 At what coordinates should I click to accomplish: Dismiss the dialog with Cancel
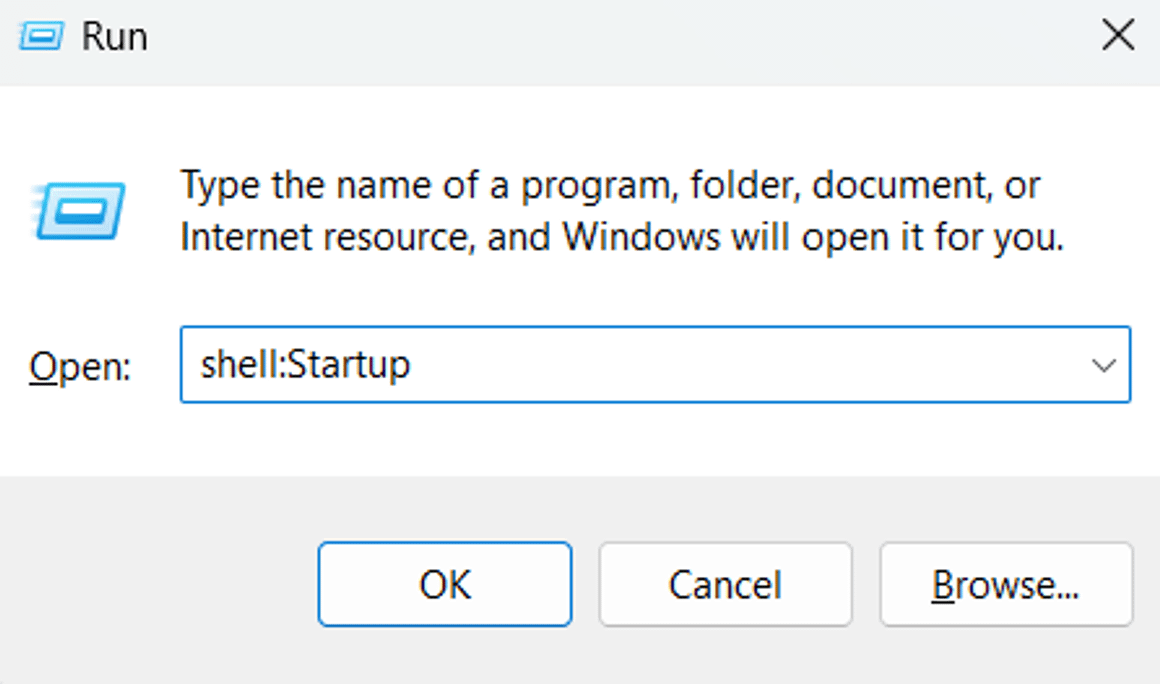point(725,584)
